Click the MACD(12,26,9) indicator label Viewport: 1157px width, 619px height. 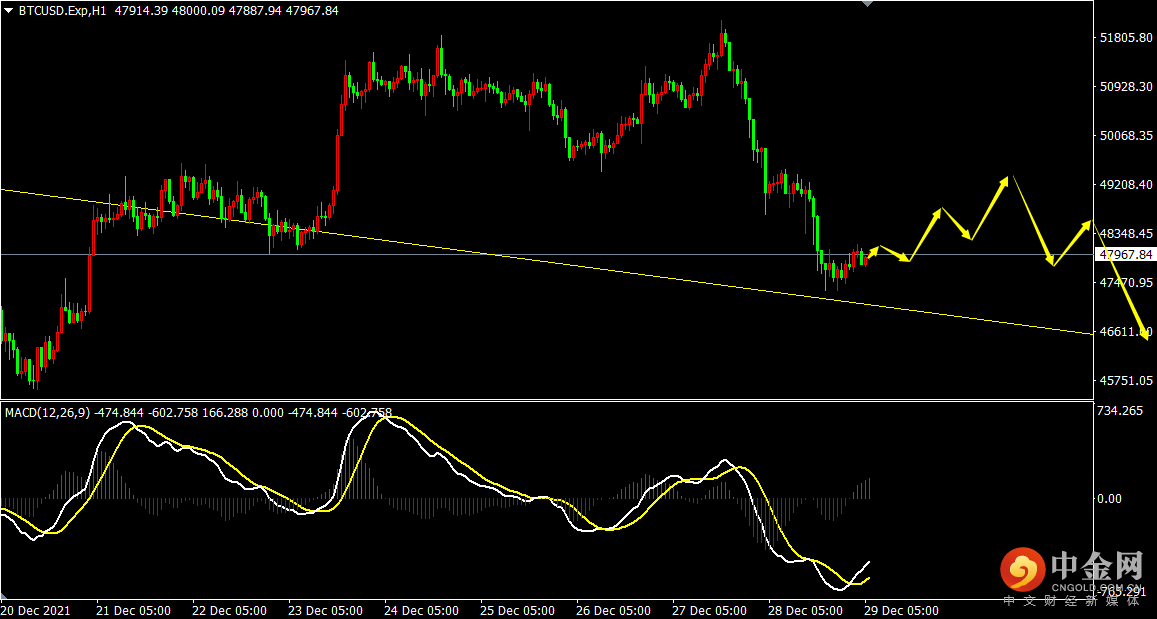[x=47, y=412]
